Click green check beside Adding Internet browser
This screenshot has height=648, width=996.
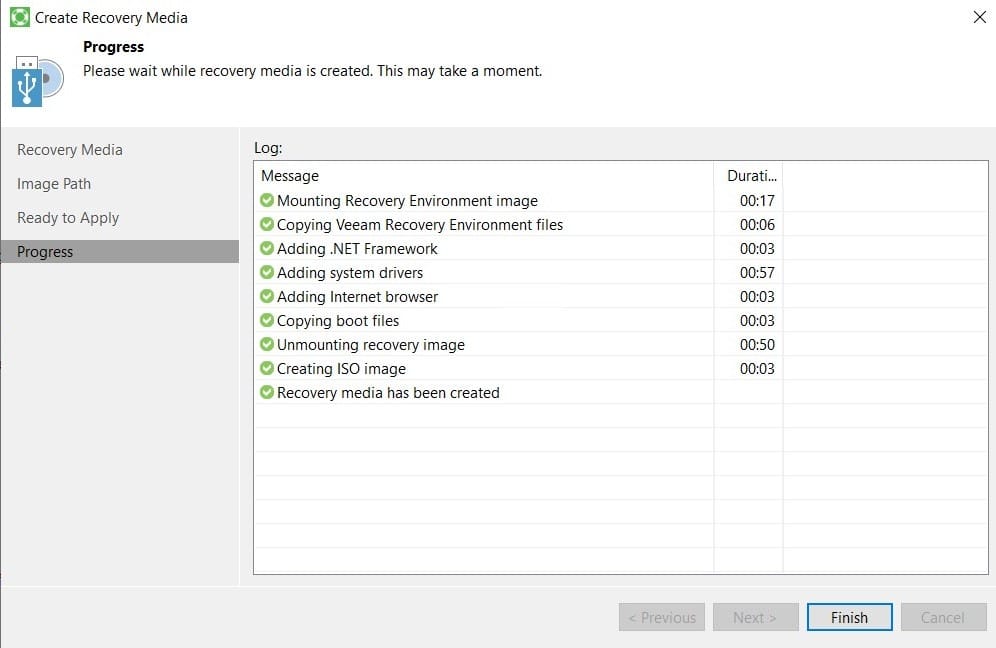point(267,297)
